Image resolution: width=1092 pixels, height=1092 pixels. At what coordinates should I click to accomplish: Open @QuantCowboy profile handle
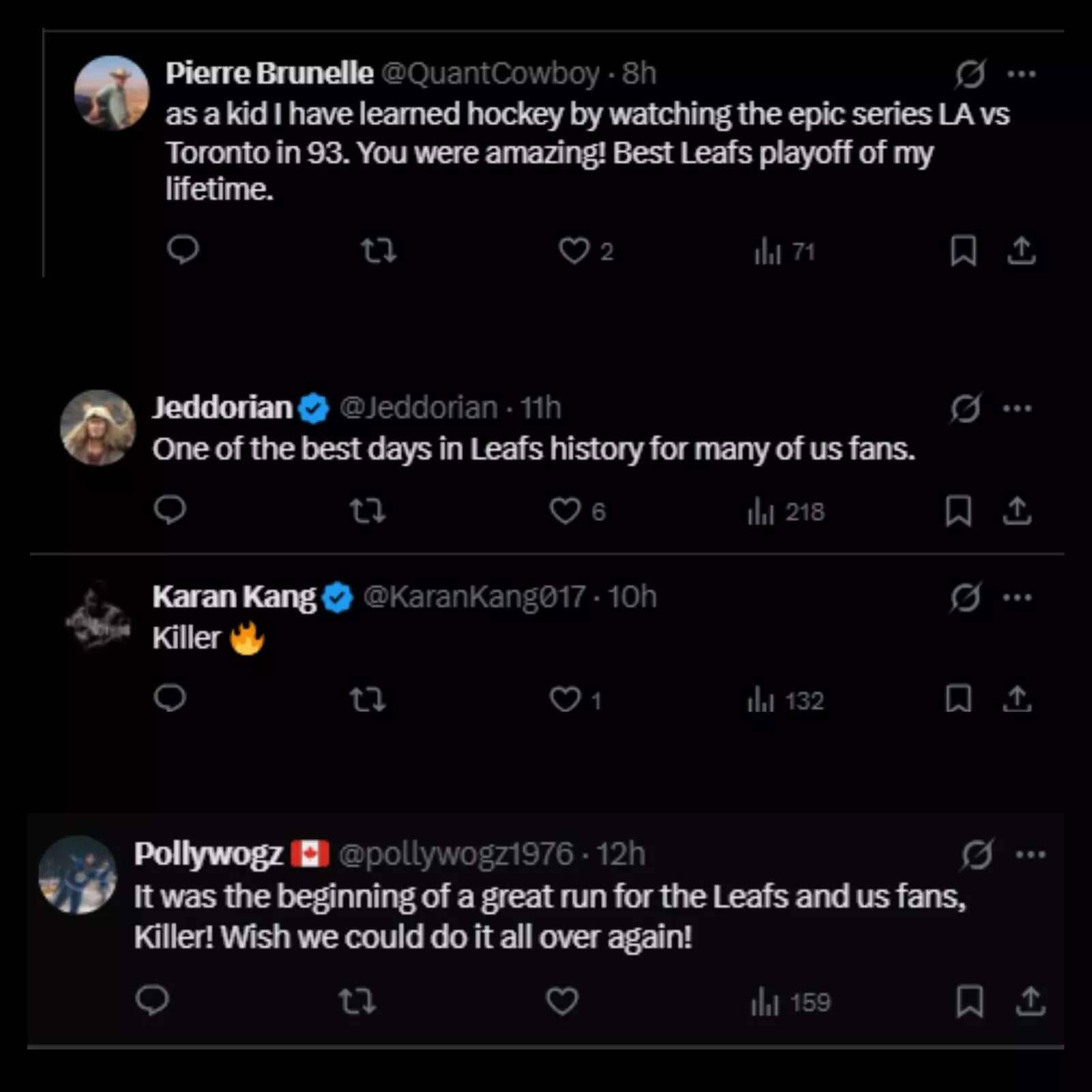490,74
